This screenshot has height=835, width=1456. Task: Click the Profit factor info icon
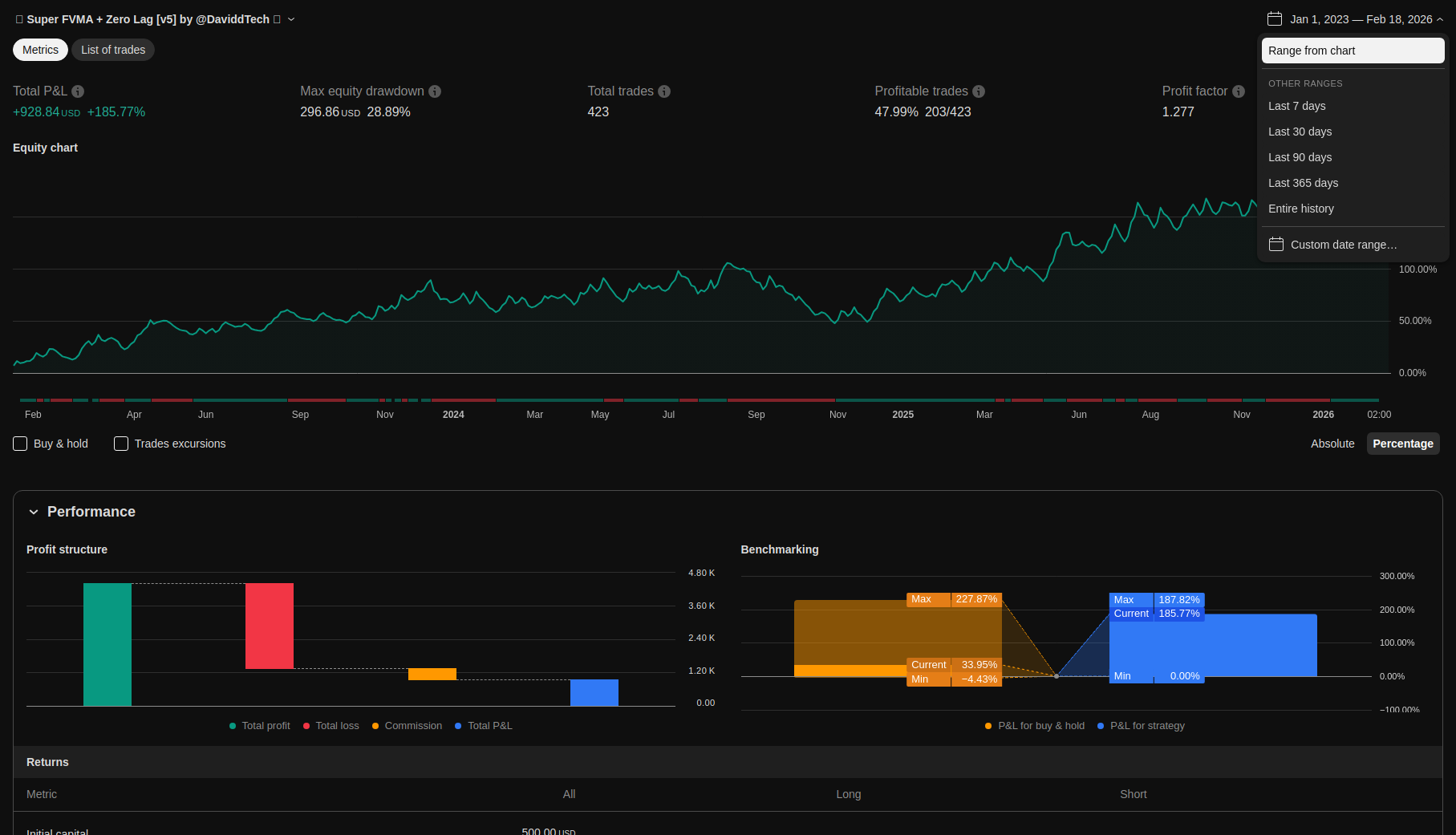pos(1239,91)
